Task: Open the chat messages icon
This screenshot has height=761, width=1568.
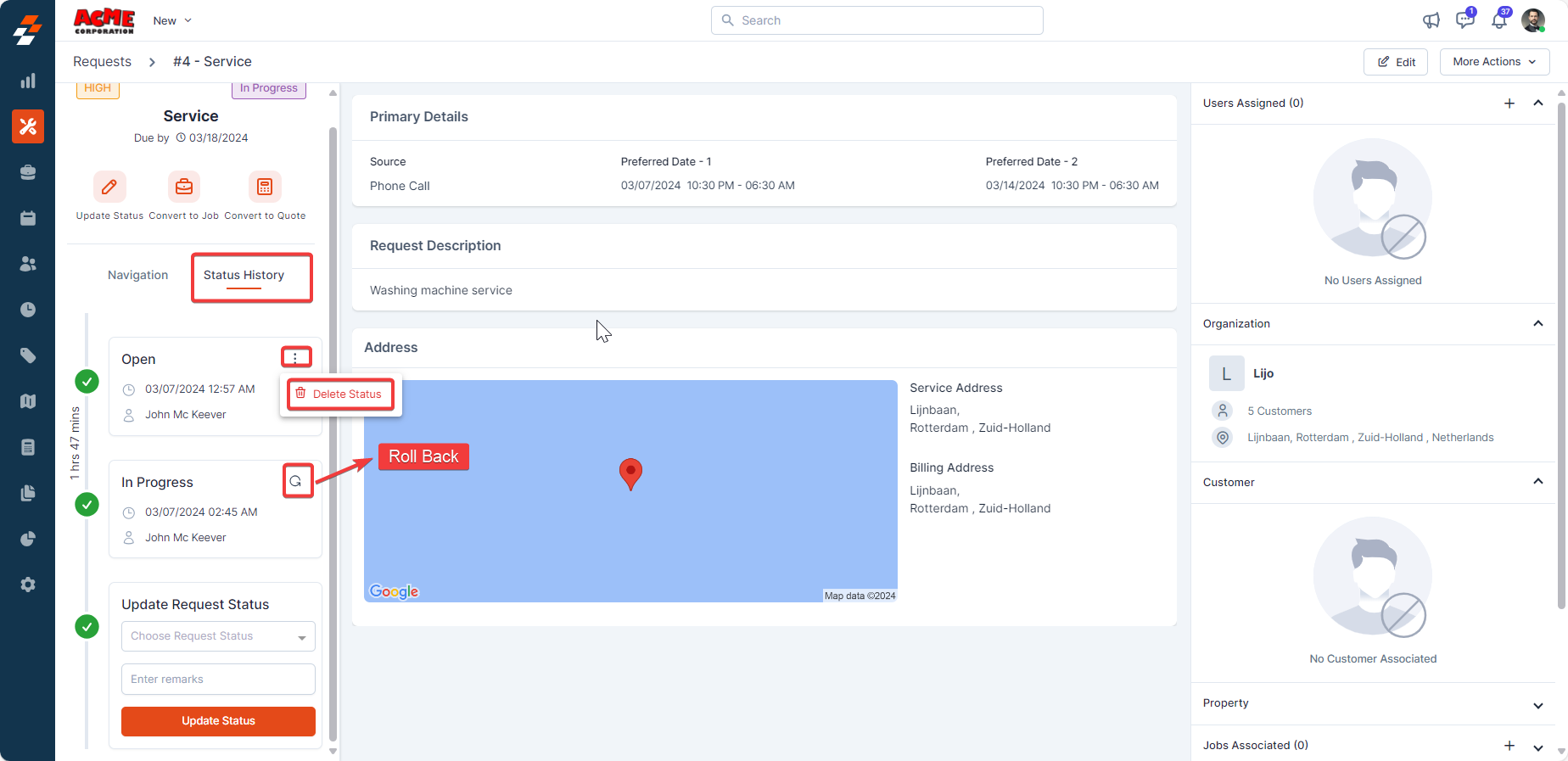Action: tap(1464, 20)
